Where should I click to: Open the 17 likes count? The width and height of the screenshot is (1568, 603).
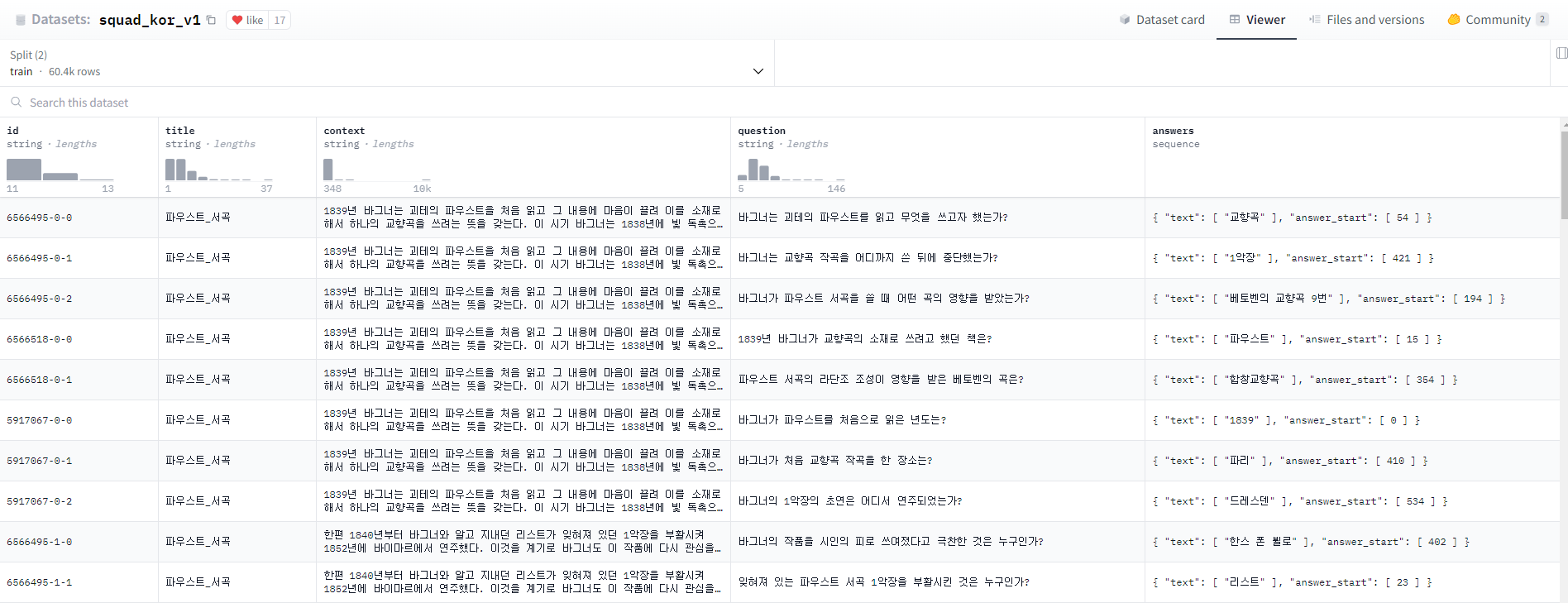(280, 20)
